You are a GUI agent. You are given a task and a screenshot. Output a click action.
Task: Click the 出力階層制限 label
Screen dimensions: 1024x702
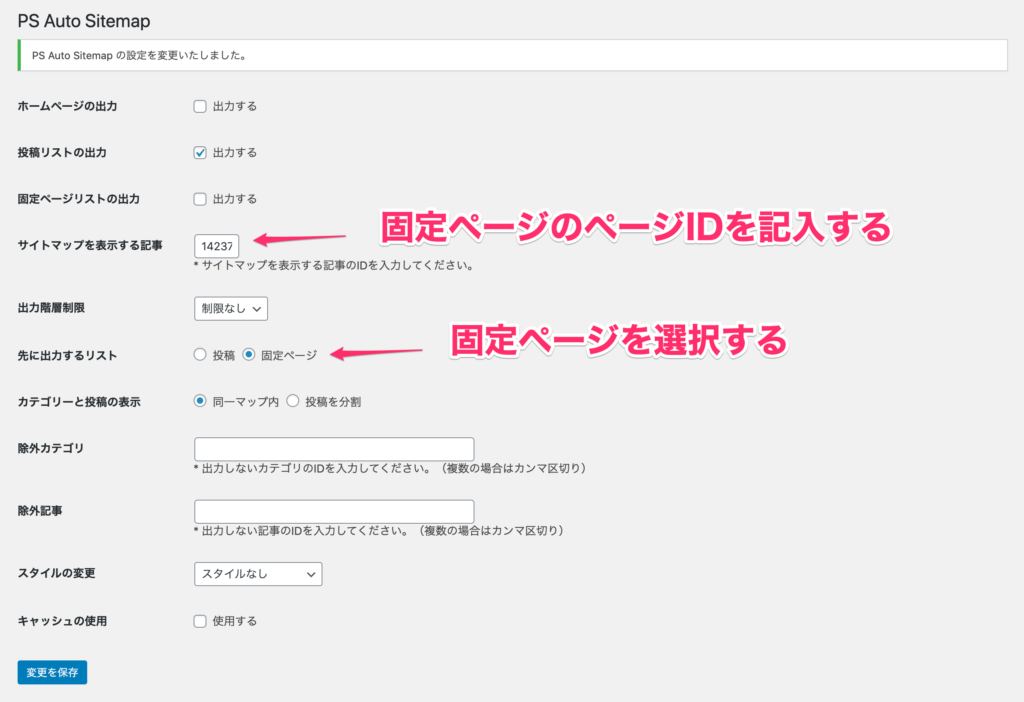click(x=51, y=308)
